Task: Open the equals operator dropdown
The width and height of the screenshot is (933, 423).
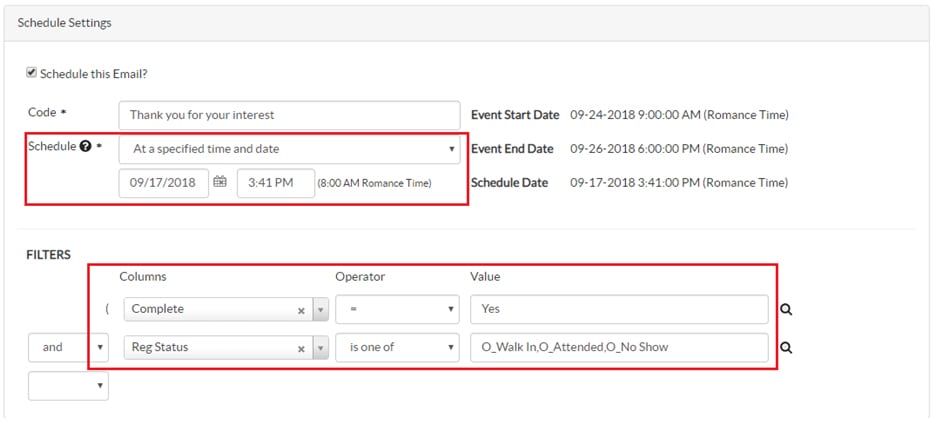Action: pyautogui.click(x=396, y=310)
